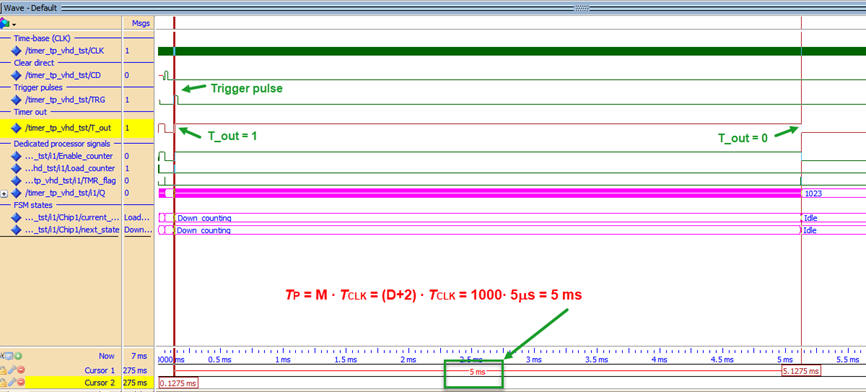Image resolution: width=866 pixels, height=392 pixels.
Task: Click the Idle value on next_state waveform
Action: click(810, 230)
